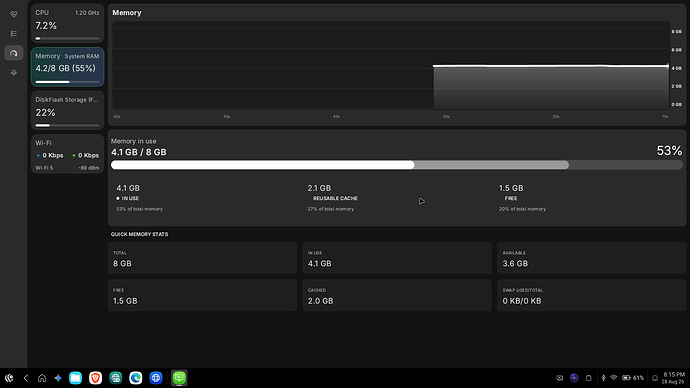Open the process list icon in sidebar
690x388 pixels.
[x=14, y=33]
